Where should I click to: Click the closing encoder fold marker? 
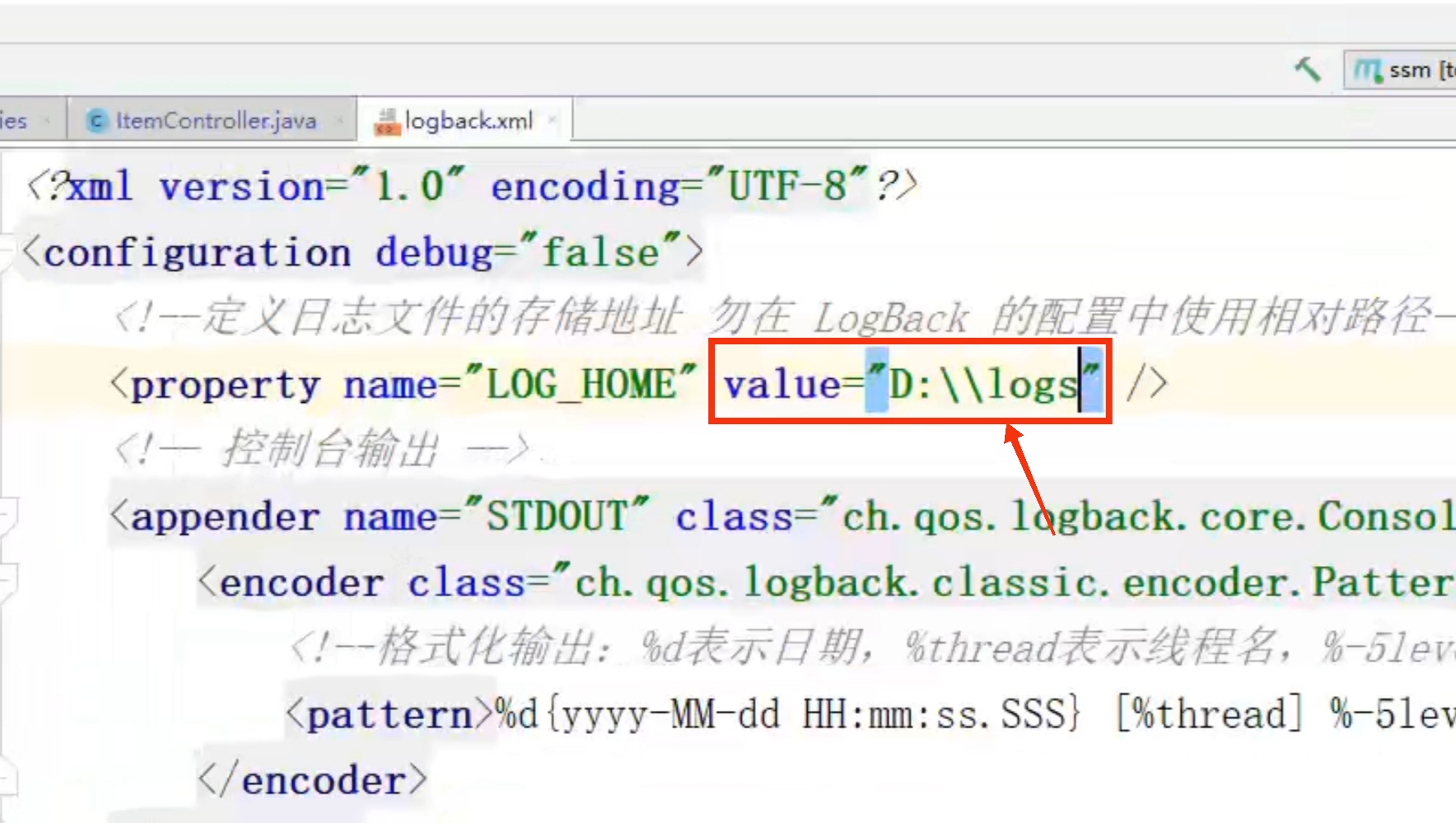8,779
